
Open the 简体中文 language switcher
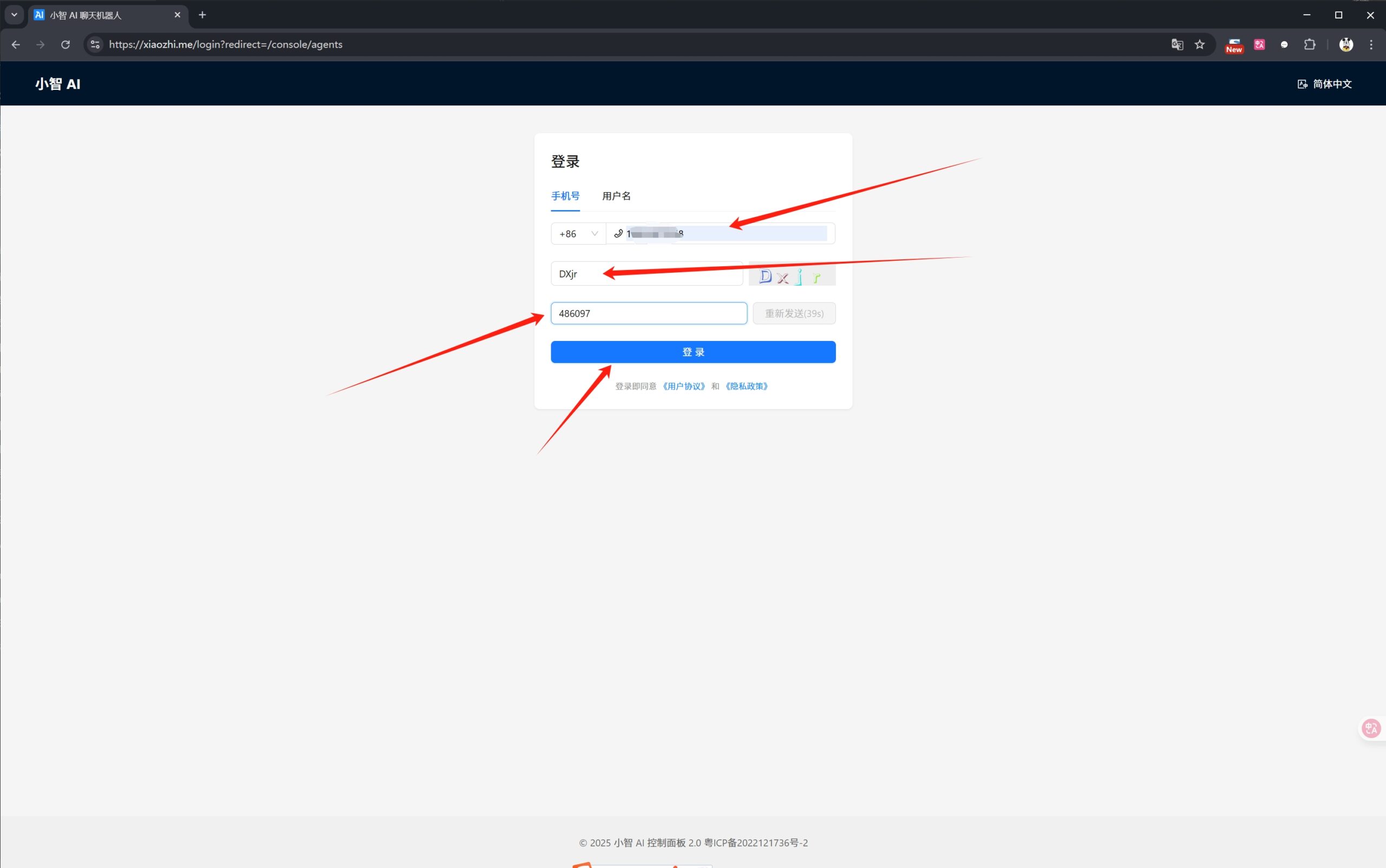point(1324,84)
